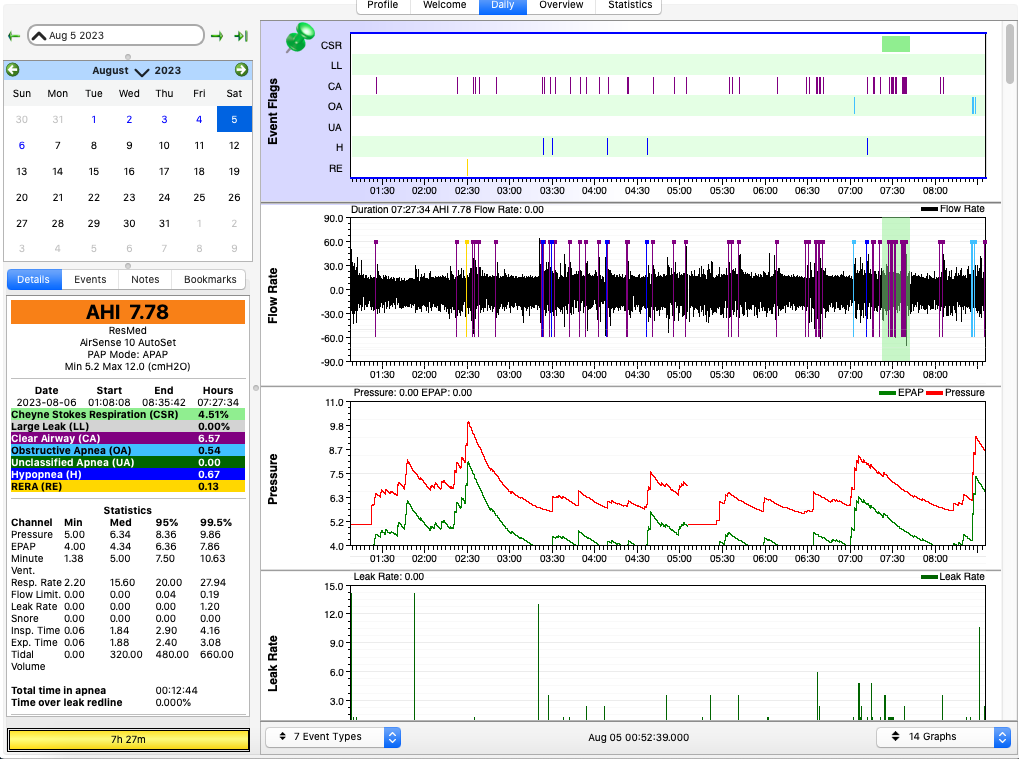Click the next month arrow in calendar header
1019x759 pixels.
[241, 70]
